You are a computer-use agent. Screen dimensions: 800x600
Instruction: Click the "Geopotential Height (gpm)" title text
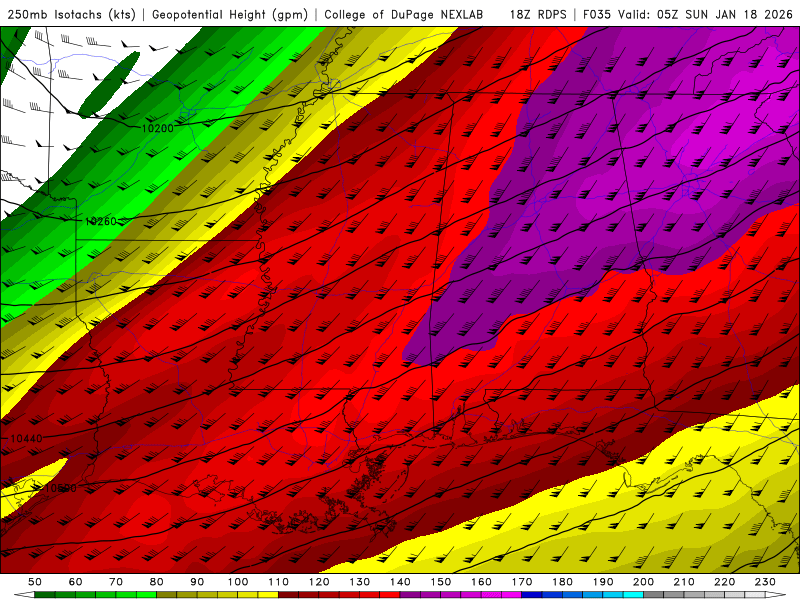[230, 15]
